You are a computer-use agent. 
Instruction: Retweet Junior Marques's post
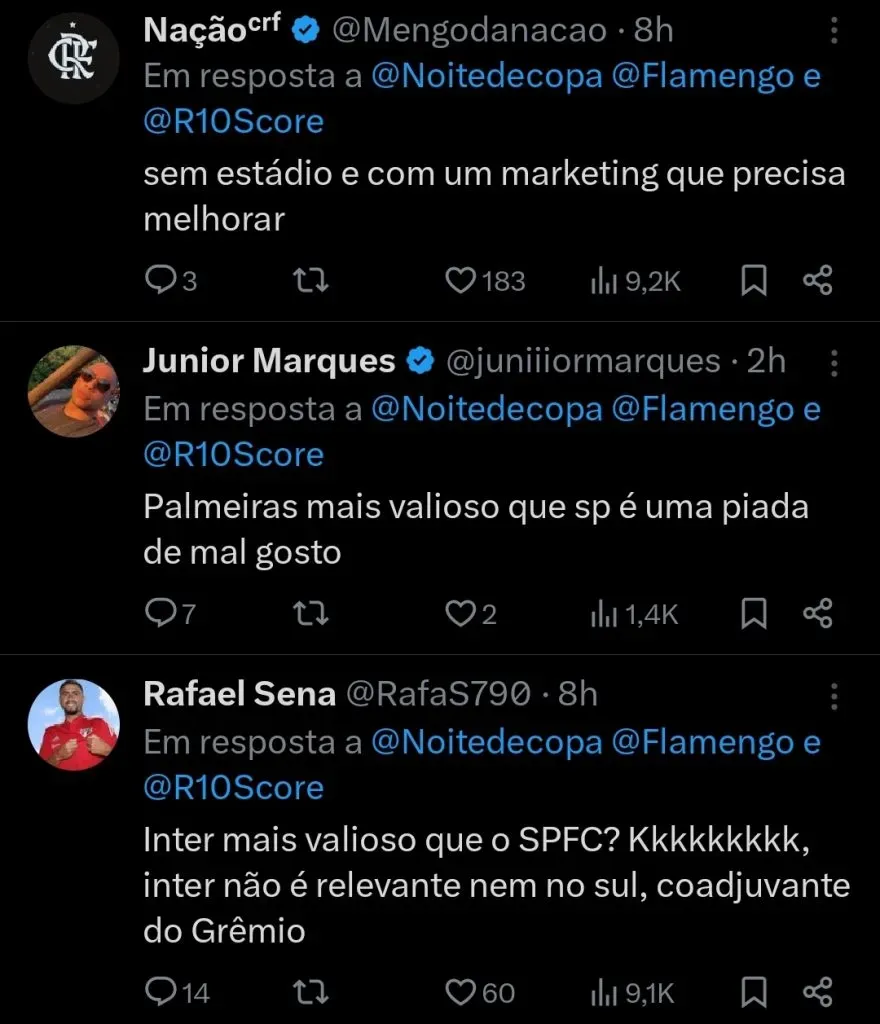pyautogui.click(x=315, y=614)
